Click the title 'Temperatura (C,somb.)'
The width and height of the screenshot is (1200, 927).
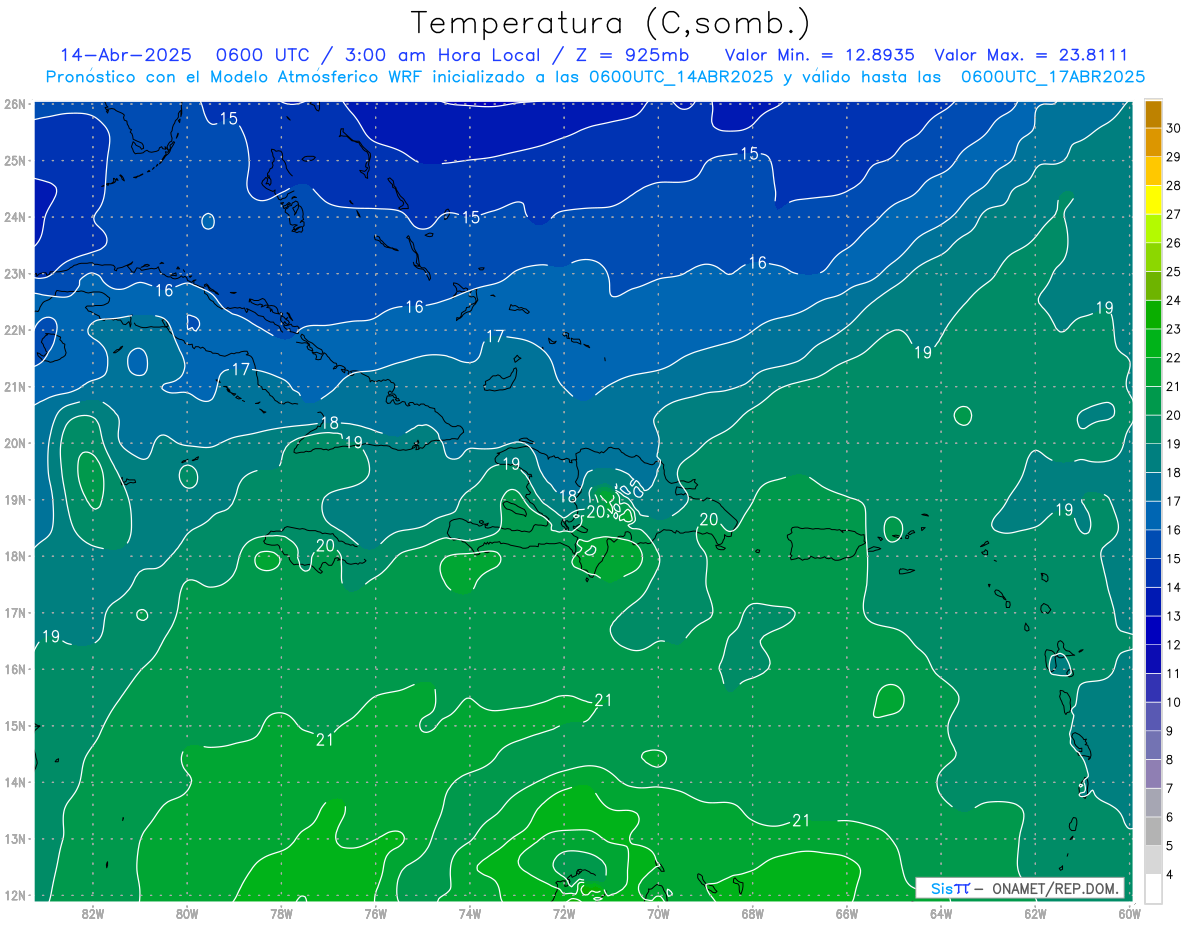(x=611, y=24)
